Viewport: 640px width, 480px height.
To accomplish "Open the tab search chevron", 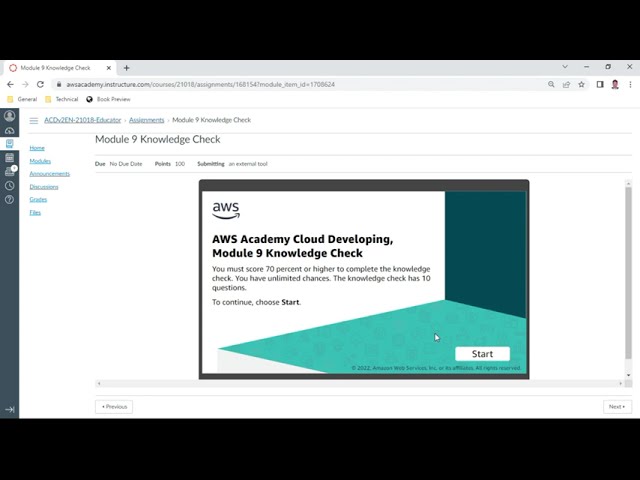I will click(x=565, y=67).
